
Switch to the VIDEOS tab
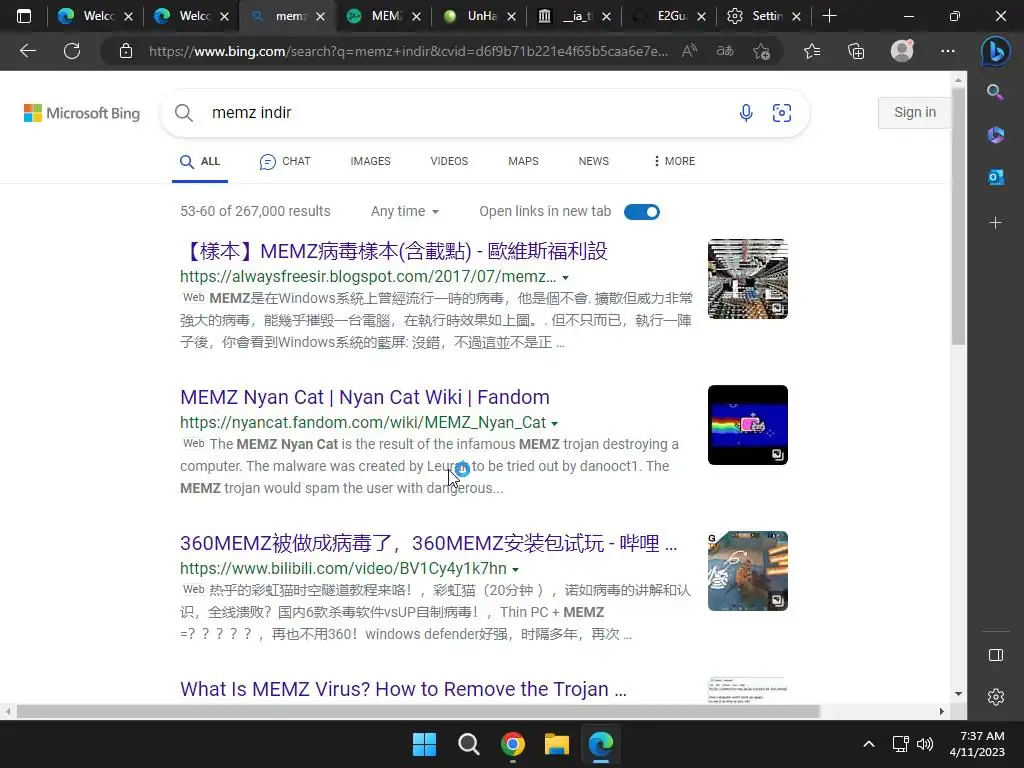click(x=449, y=161)
